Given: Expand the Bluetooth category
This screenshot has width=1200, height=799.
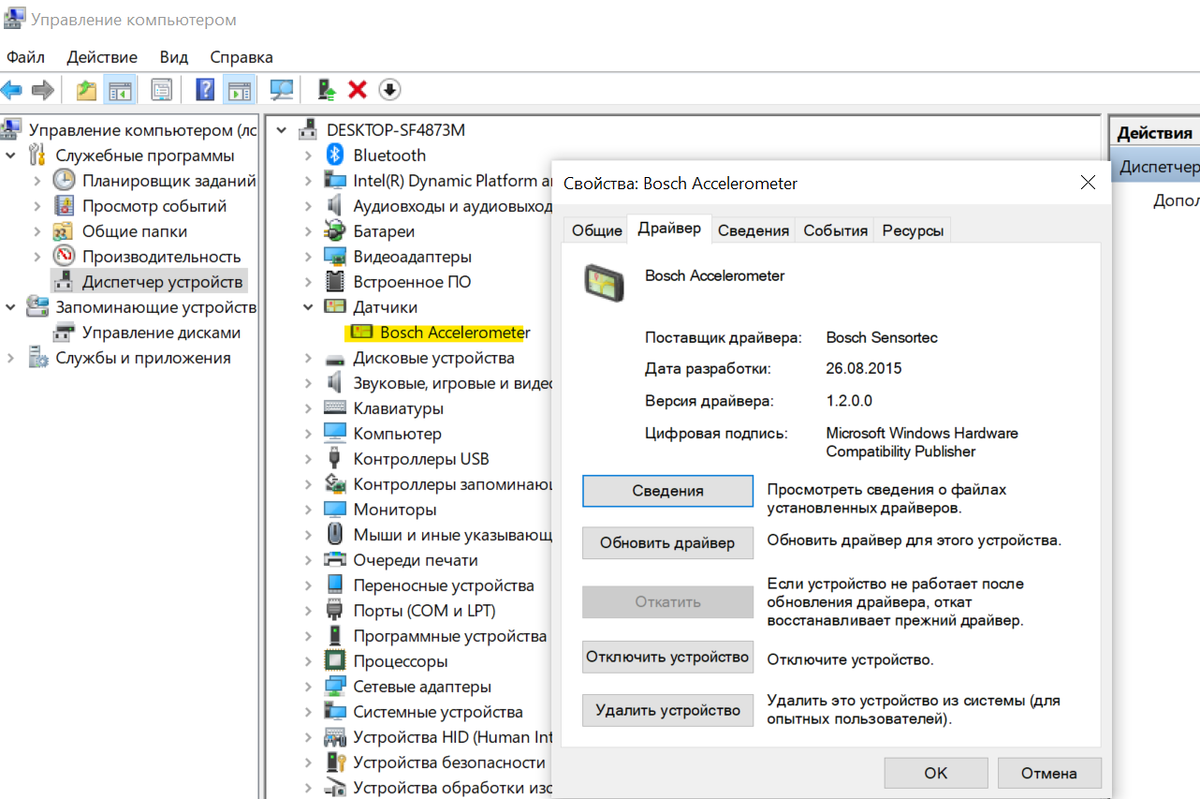Looking at the screenshot, I should (308, 155).
